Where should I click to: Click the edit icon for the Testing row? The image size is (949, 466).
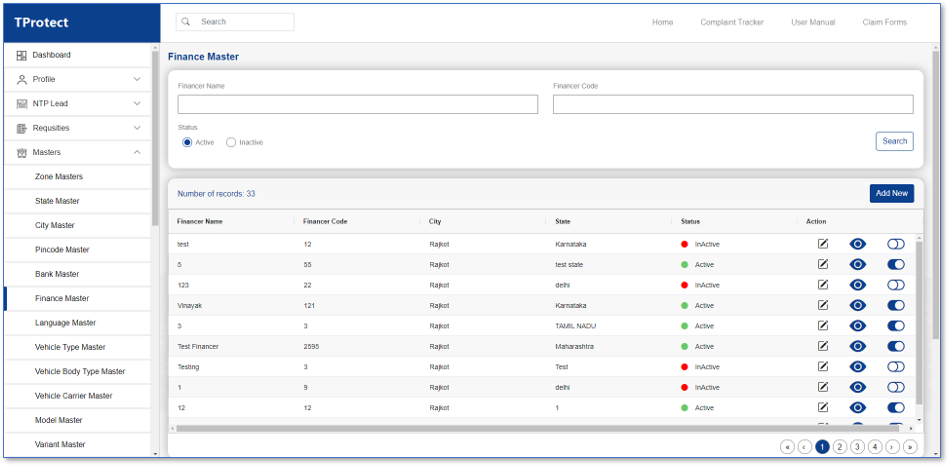(x=823, y=367)
